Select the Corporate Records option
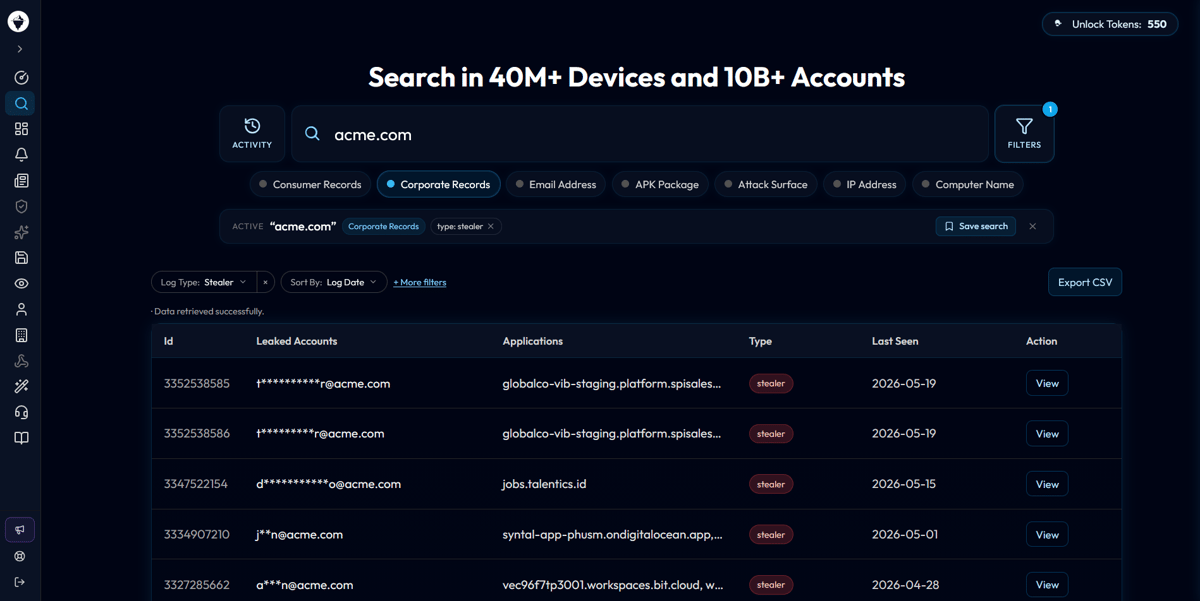Screen dimensions: 1200x601 [x=438, y=184]
